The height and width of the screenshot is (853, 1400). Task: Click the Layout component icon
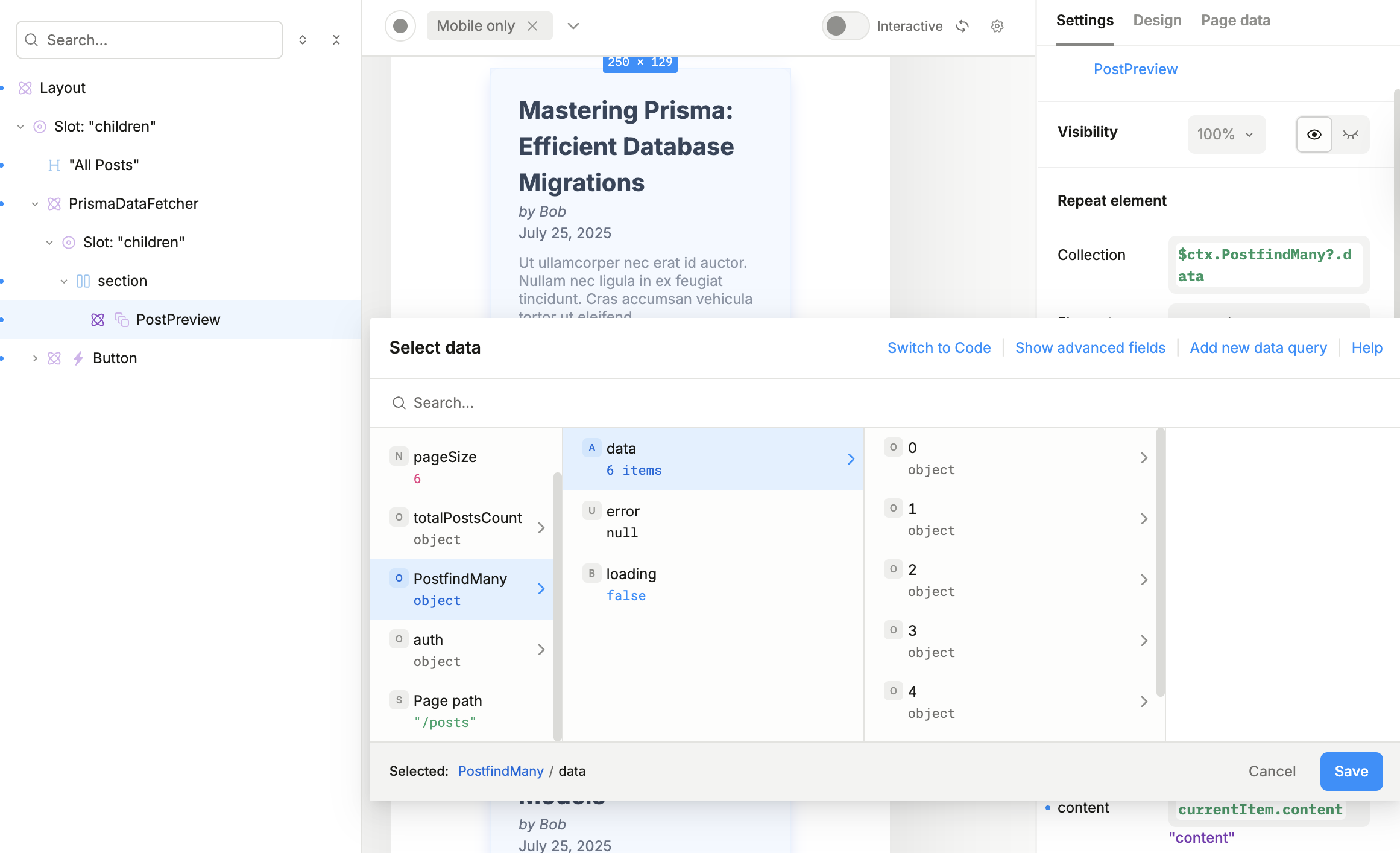tap(25, 88)
